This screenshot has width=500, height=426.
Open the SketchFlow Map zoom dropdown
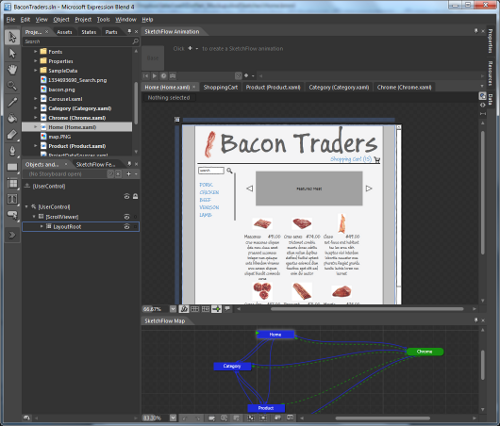click(173, 418)
